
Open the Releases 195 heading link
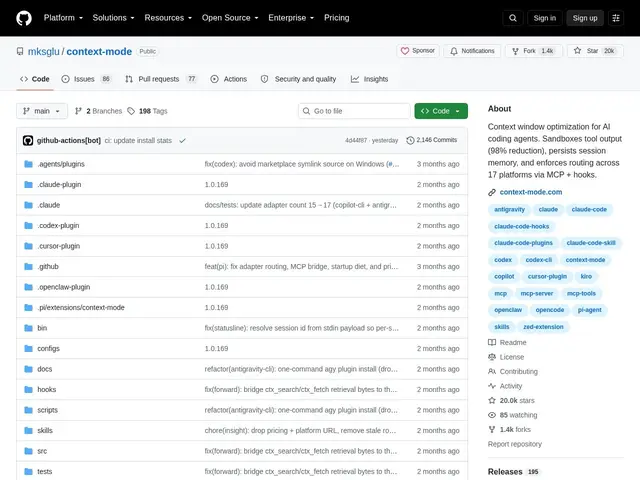tap(513, 472)
